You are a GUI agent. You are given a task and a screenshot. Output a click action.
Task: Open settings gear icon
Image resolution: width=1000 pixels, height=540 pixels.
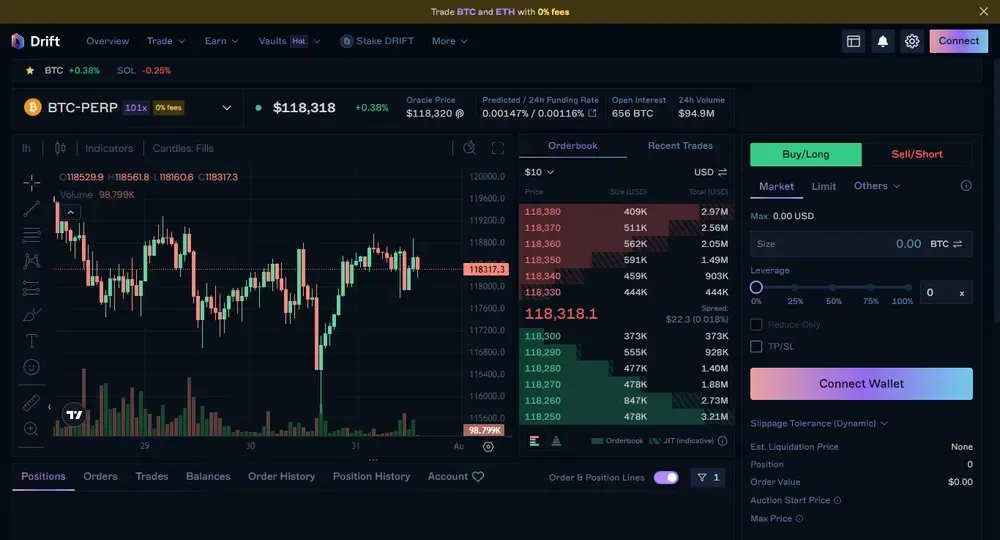912,41
